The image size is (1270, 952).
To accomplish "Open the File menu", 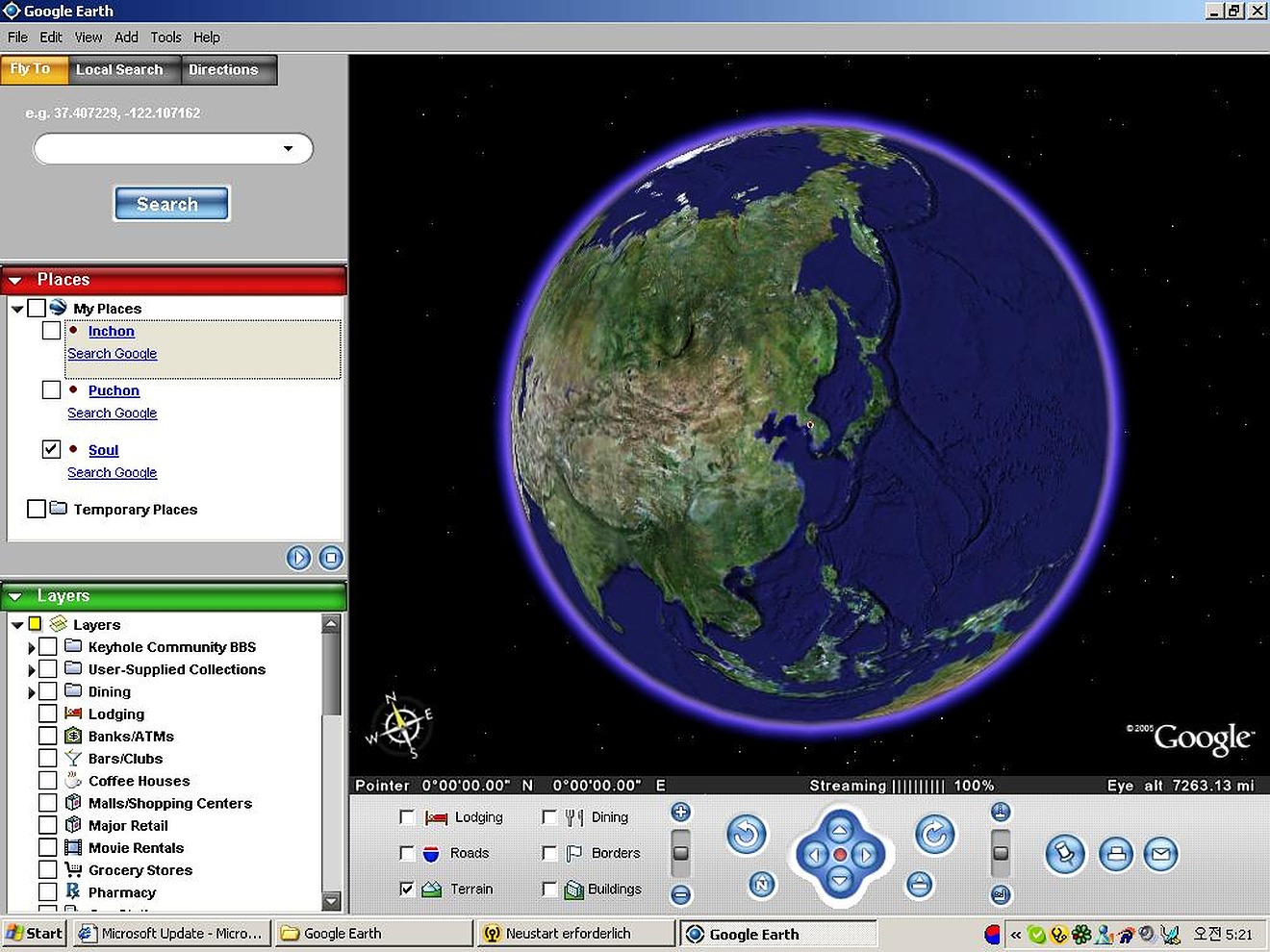I will 17,38.
